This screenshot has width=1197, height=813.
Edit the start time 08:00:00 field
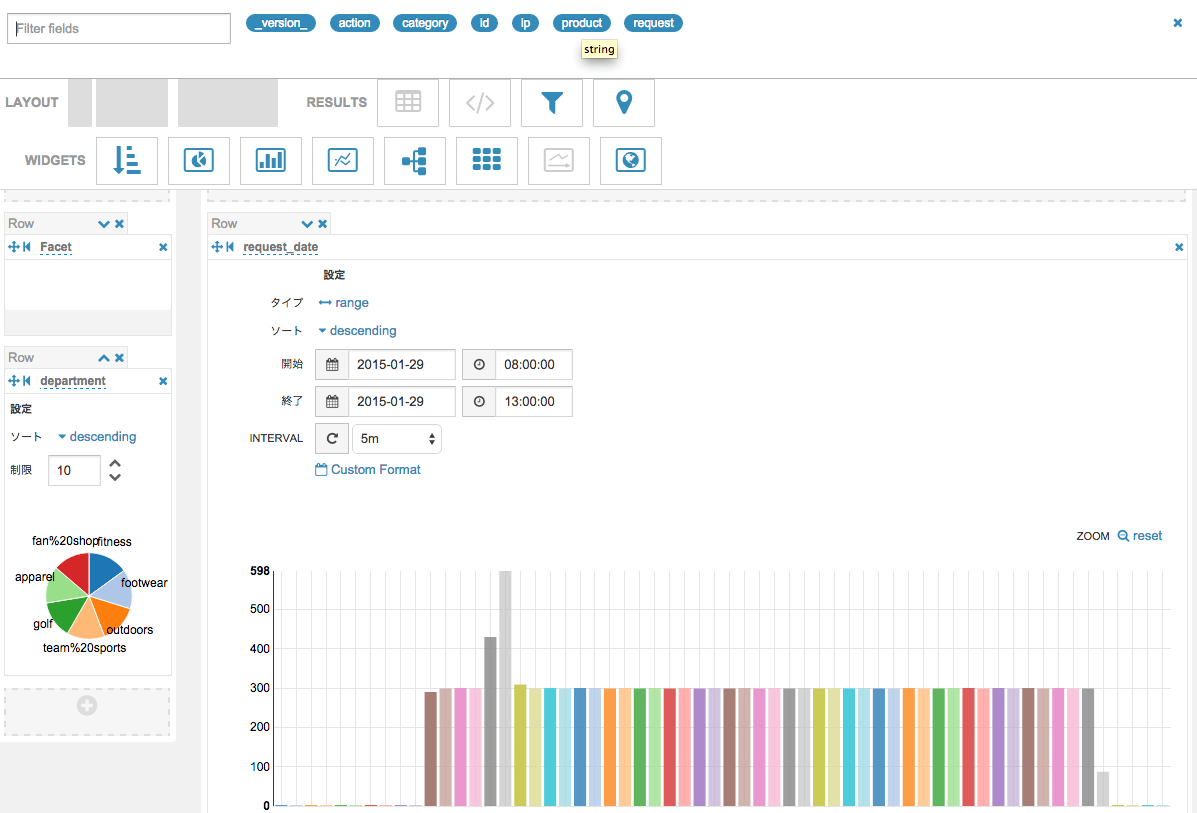[x=534, y=365]
